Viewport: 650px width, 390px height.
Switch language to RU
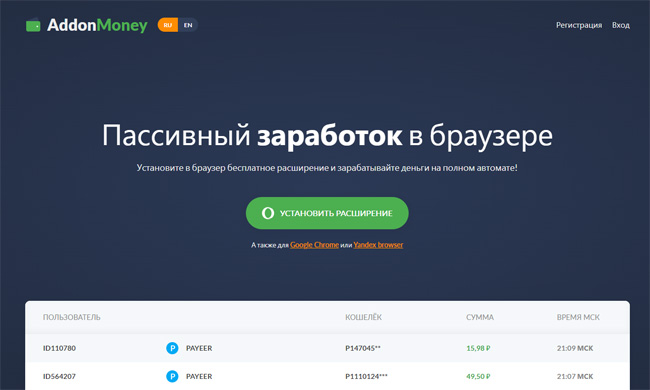coord(168,25)
